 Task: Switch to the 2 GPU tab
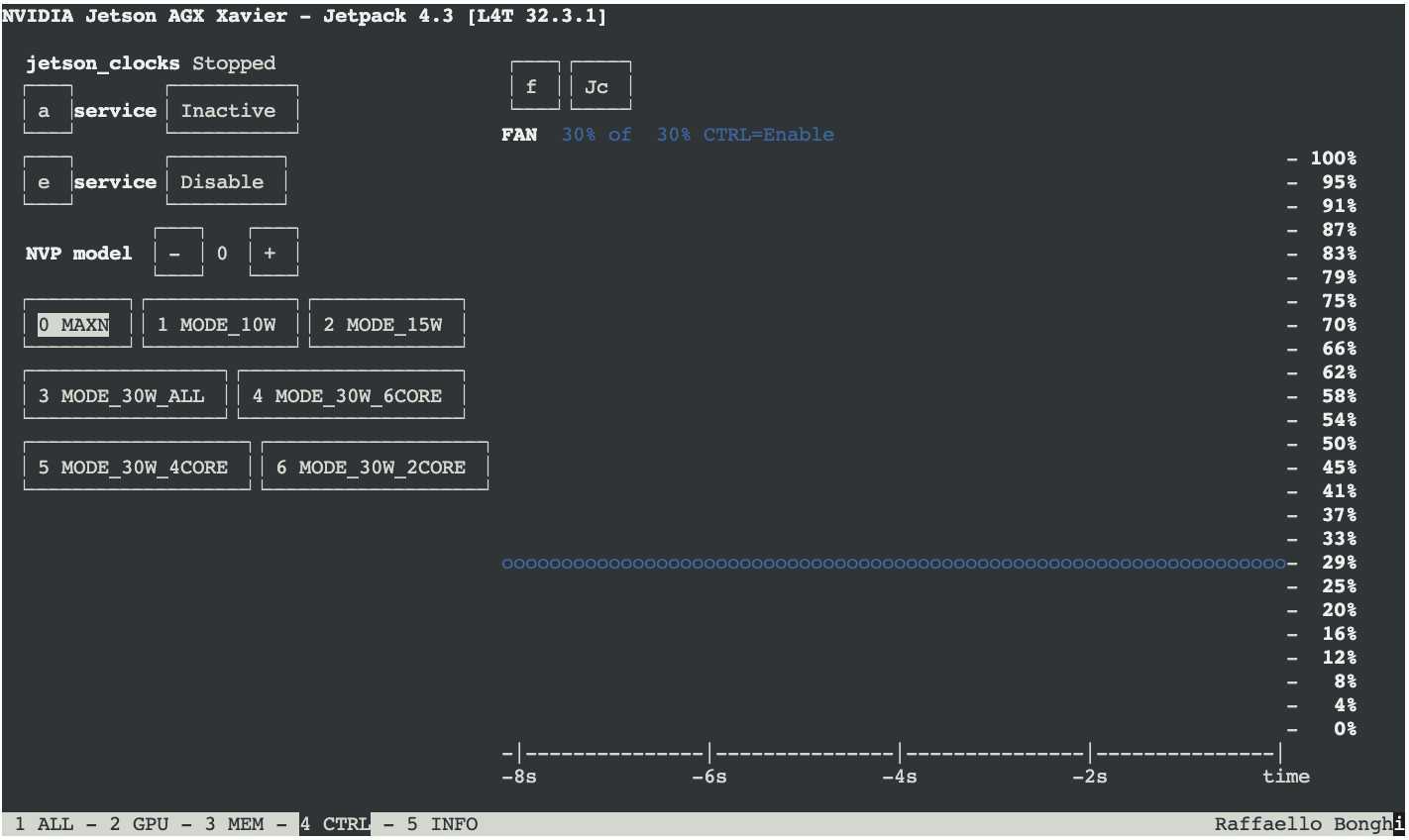click(139, 824)
